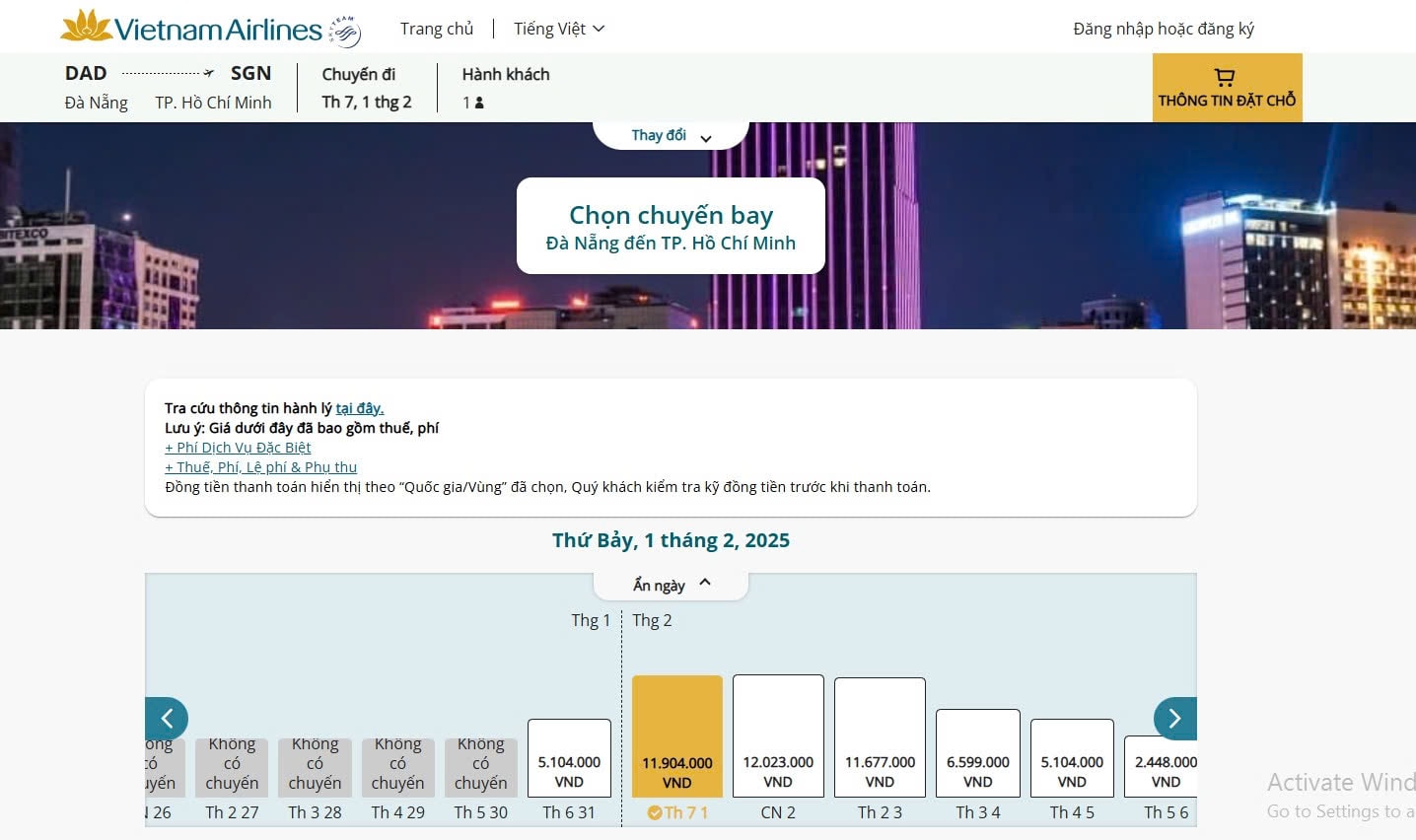This screenshot has height=840, width=1416.
Task: Click the Thg 1 month label
Action: (x=591, y=620)
